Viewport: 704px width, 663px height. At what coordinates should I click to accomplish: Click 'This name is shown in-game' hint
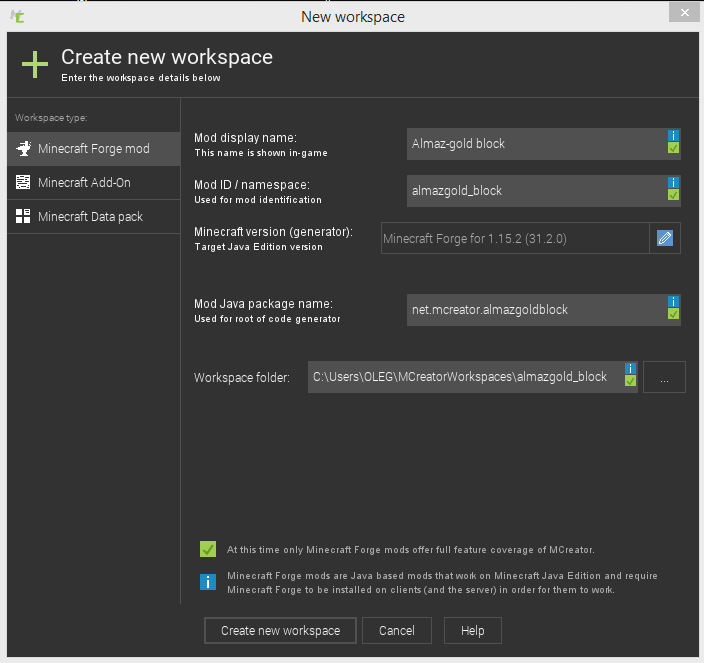pos(261,153)
